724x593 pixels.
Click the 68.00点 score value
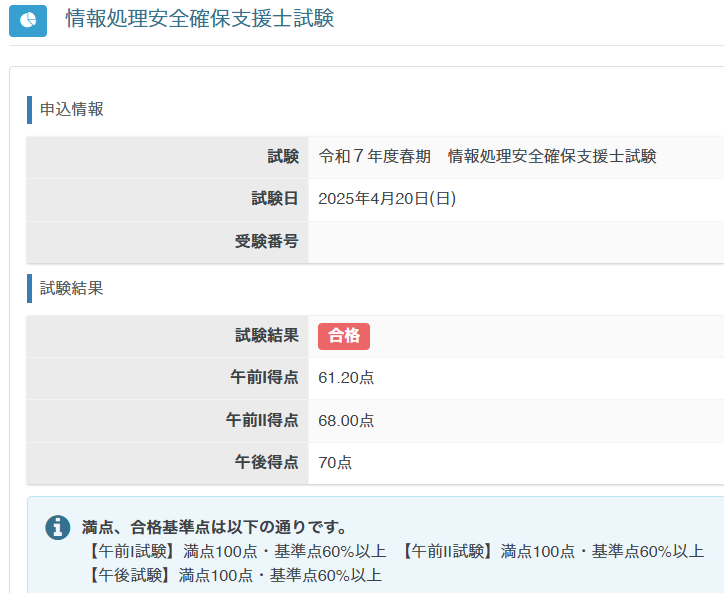point(346,421)
